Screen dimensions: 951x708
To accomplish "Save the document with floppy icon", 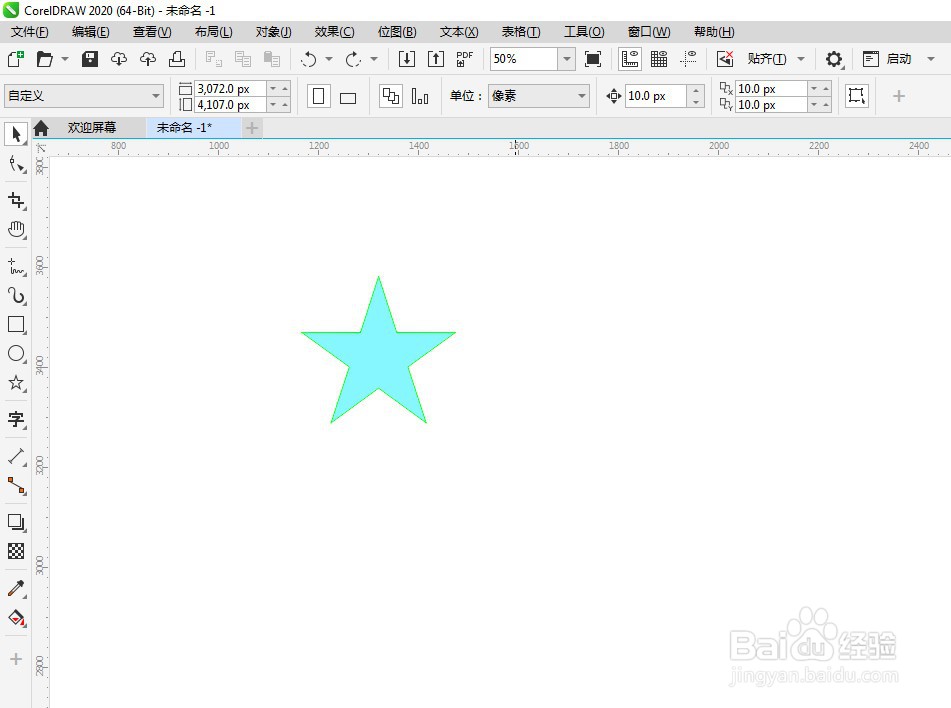I will (90, 59).
